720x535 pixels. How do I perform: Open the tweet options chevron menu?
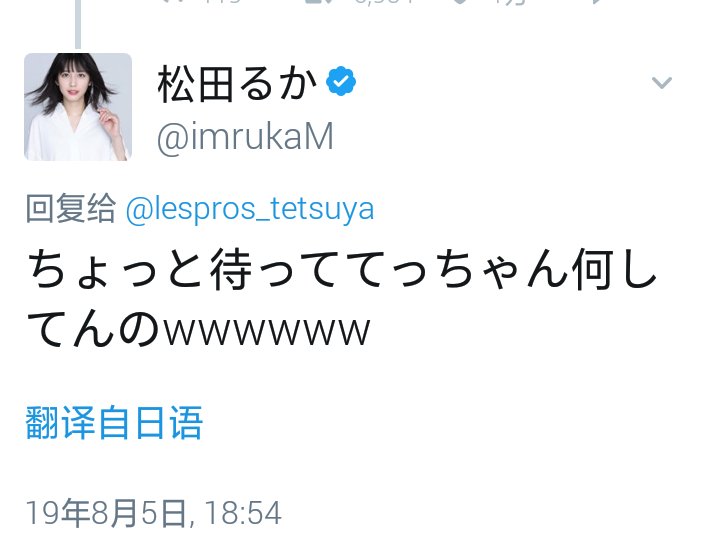click(661, 84)
